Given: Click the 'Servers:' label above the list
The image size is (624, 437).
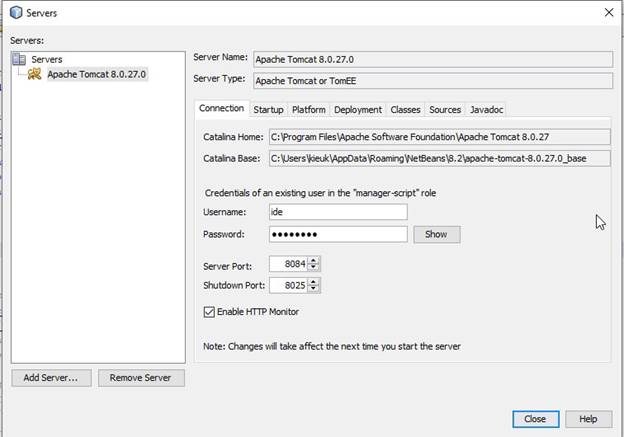Looking at the screenshot, I should click(x=27, y=41).
